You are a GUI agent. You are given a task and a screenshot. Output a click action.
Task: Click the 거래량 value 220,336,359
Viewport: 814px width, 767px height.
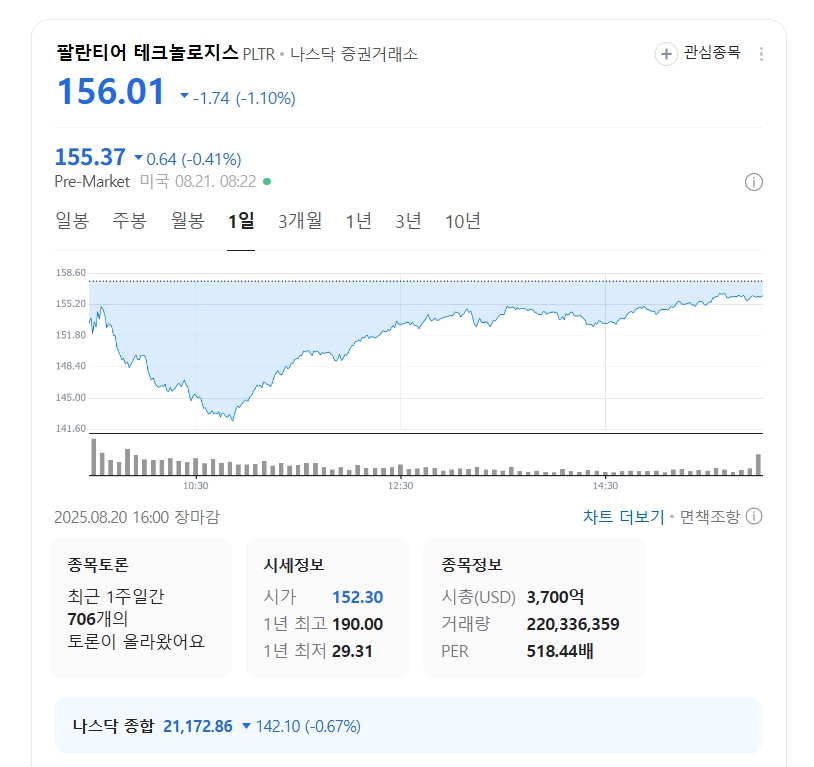click(573, 624)
